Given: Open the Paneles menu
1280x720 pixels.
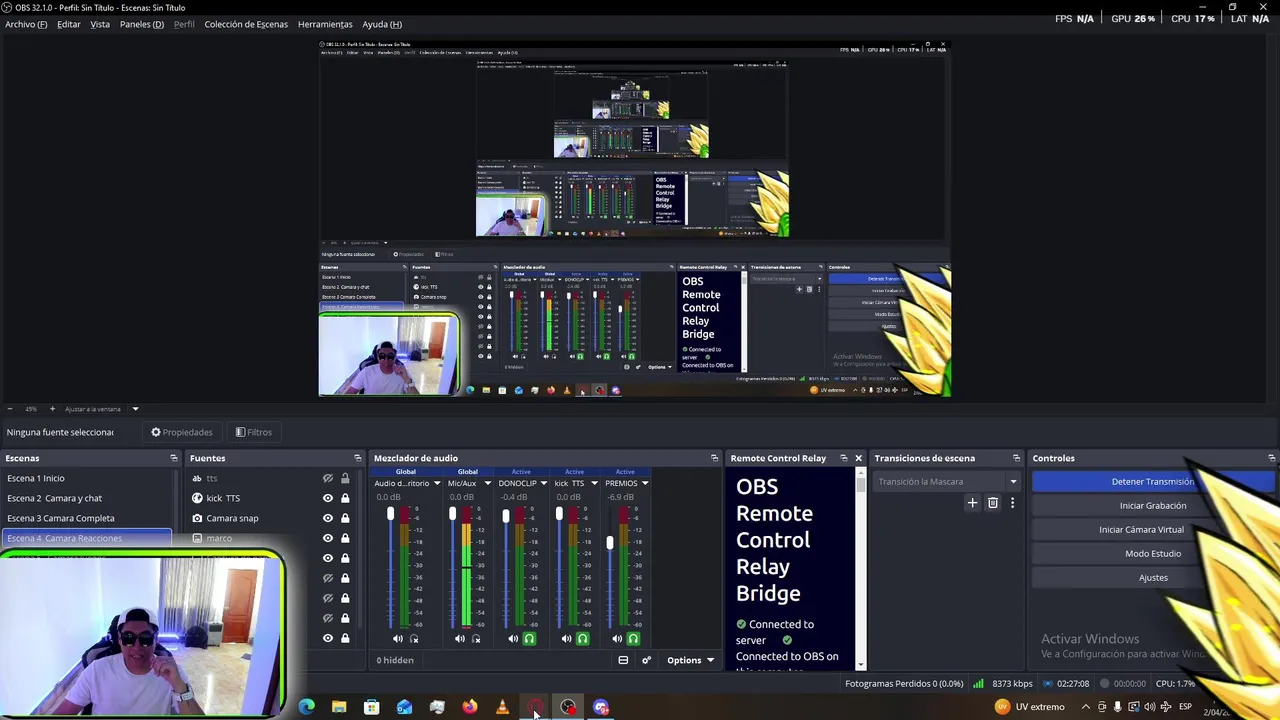Looking at the screenshot, I should click(142, 24).
